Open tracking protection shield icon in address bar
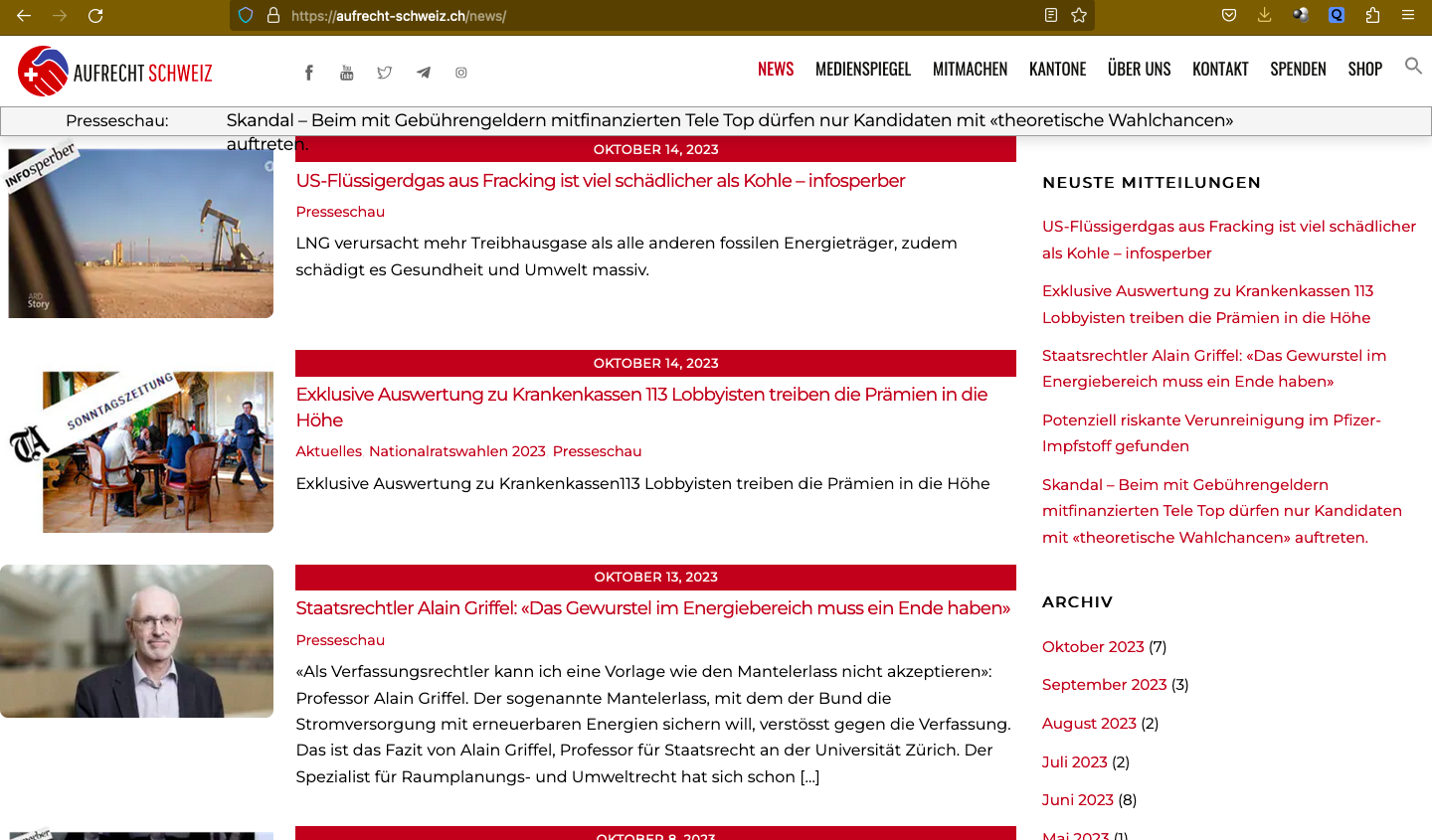This screenshot has width=1432, height=840. point(246,16)
